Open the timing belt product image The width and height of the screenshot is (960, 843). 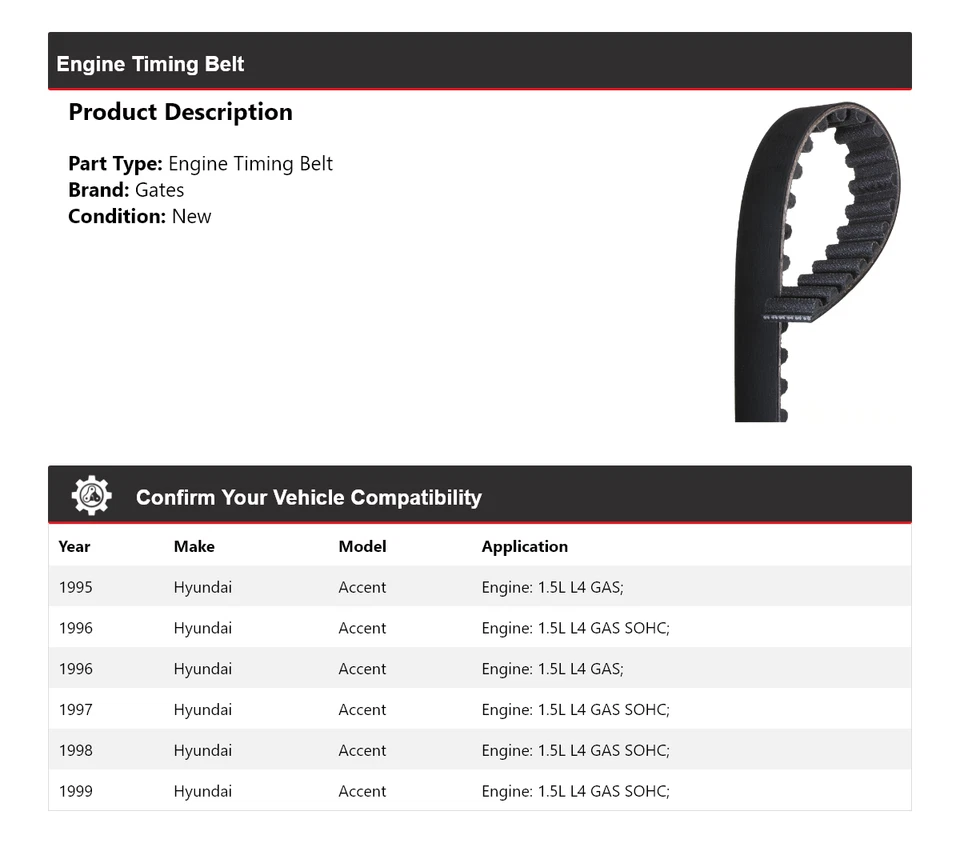click(817, 262)
